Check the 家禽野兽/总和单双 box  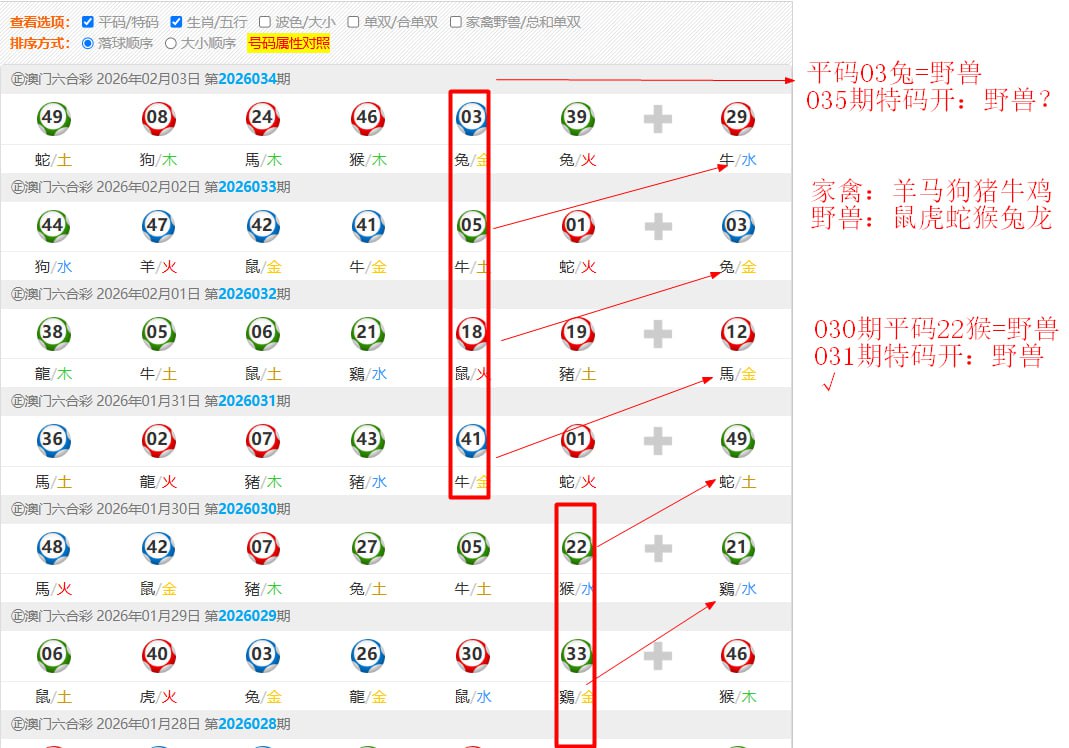[x=456, y=22]
